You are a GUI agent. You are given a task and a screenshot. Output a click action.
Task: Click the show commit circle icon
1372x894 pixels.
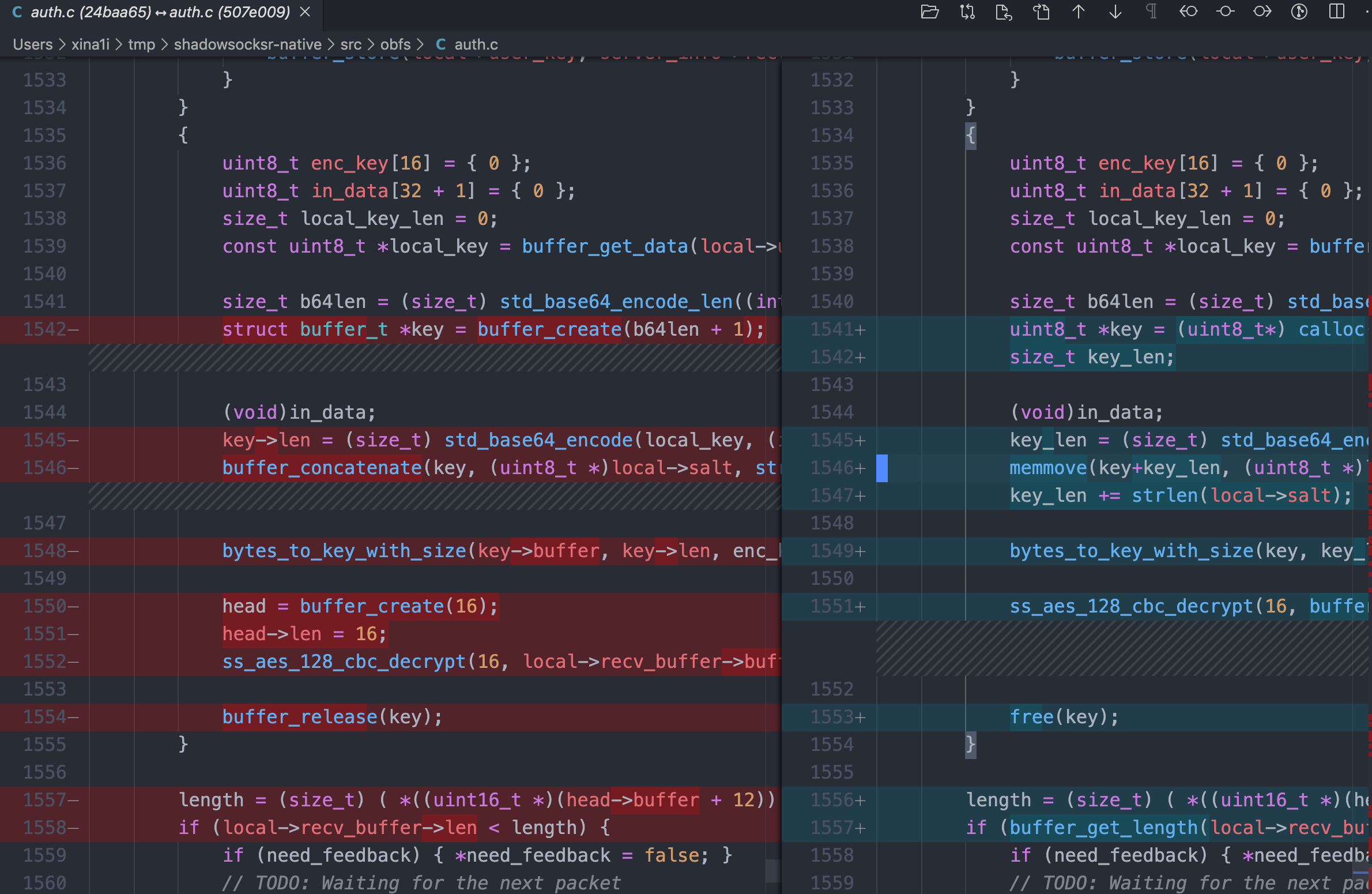pos(1225,12)
